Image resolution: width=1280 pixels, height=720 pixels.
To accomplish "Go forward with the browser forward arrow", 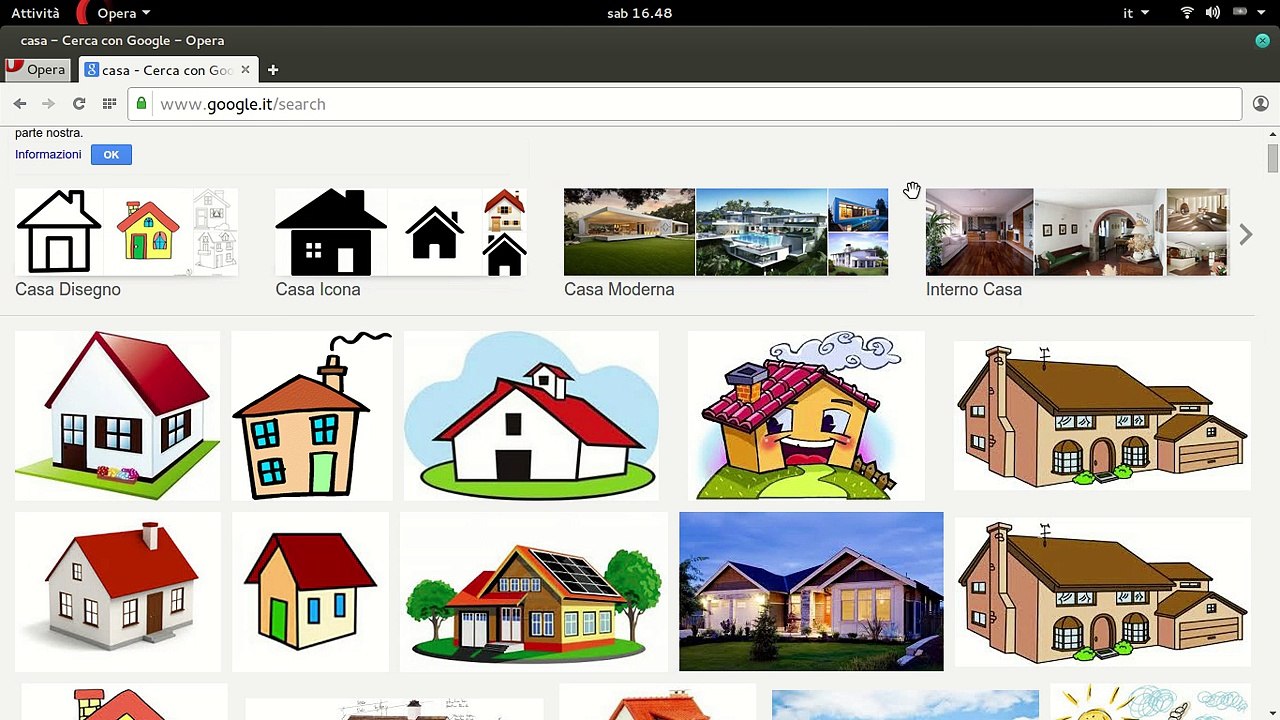I will 48,104.
